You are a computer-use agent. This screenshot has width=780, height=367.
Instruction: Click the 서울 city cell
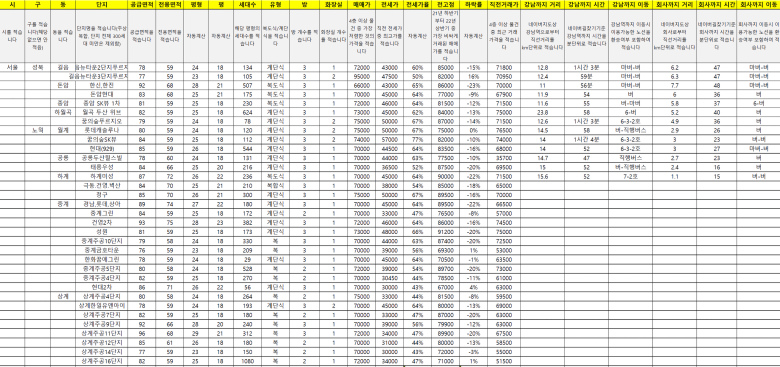coord(12,67)
